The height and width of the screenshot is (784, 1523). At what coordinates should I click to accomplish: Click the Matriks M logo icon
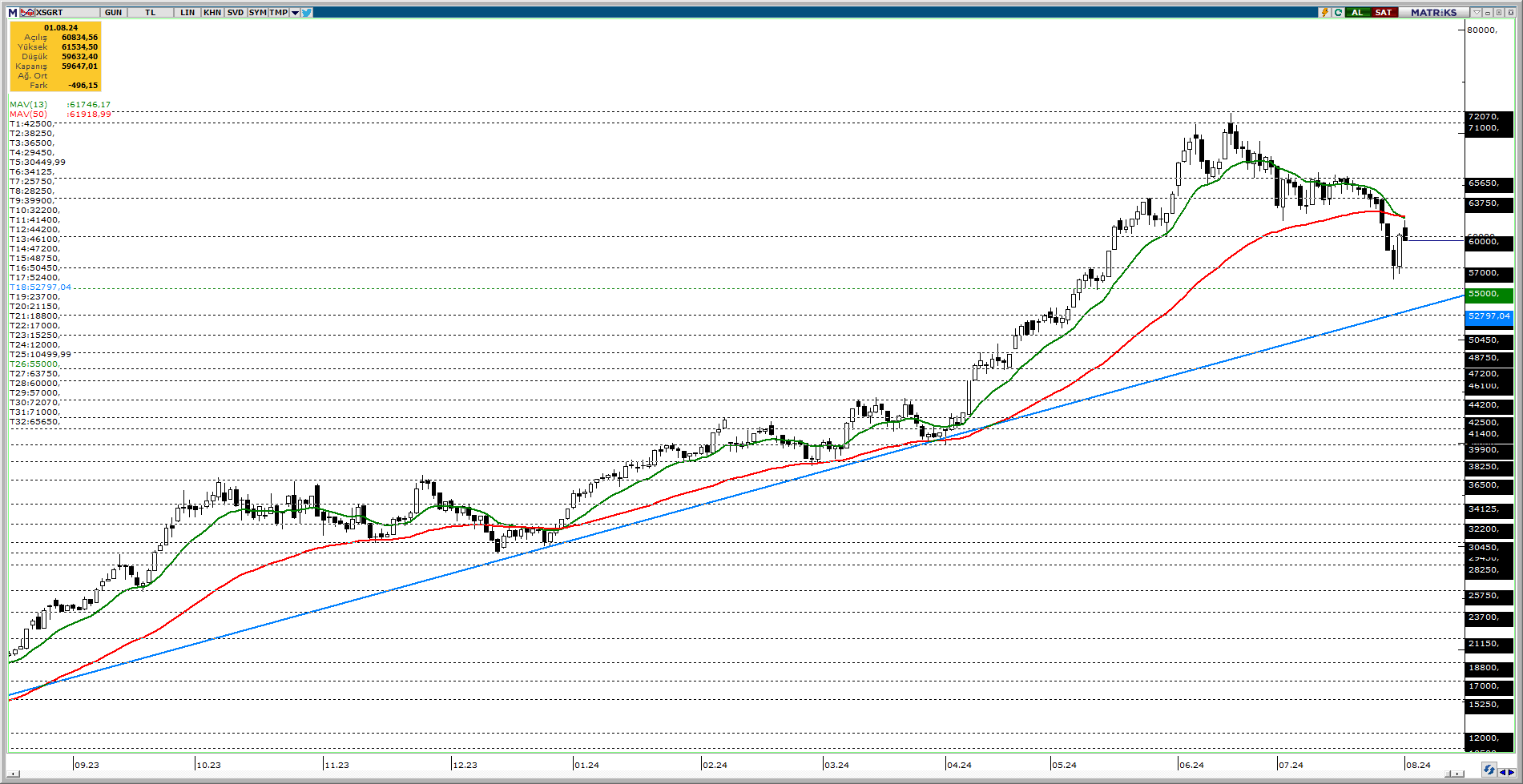click(12, 12)
